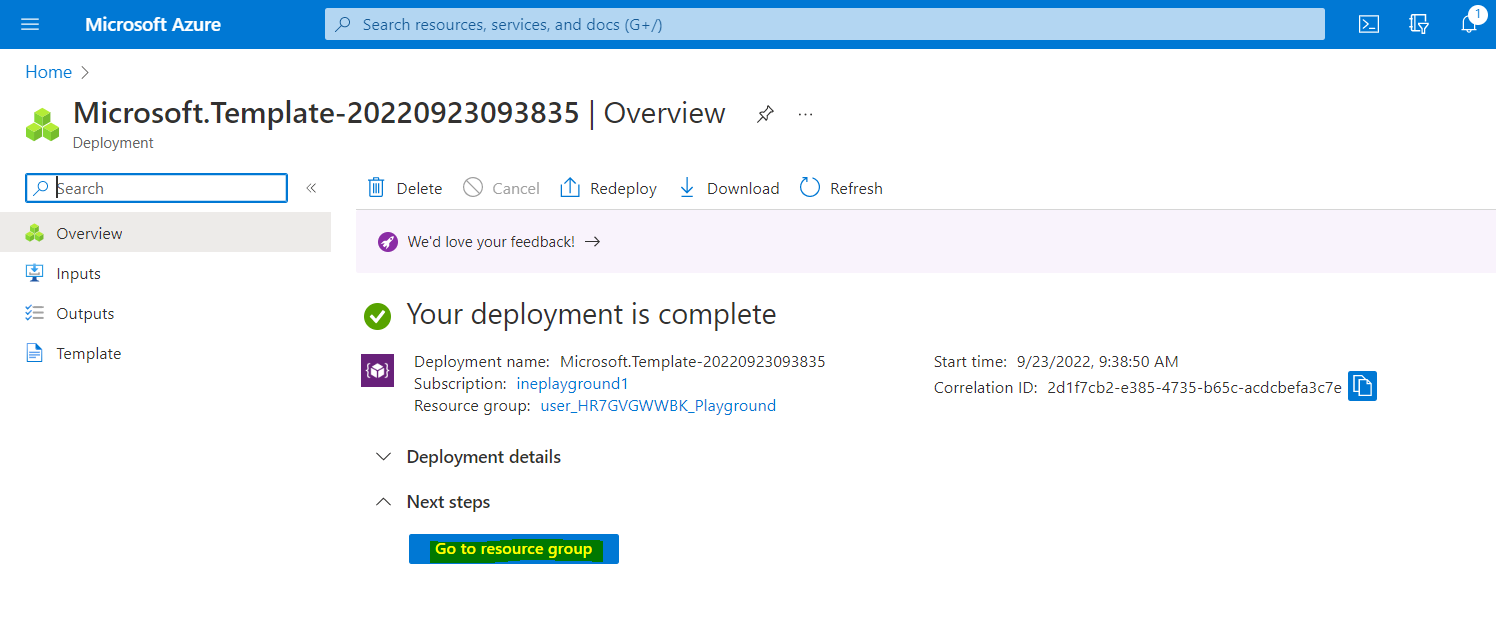
Task: Download the deployment template
Action: 729,188
